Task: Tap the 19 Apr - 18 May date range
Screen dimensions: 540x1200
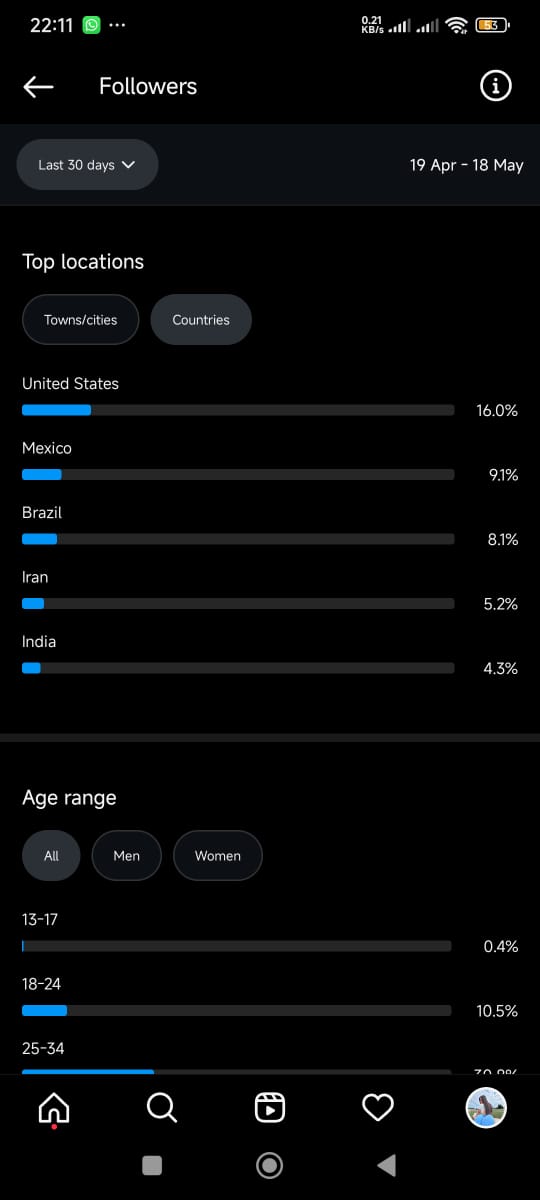Action: click(x=466, y=165)
